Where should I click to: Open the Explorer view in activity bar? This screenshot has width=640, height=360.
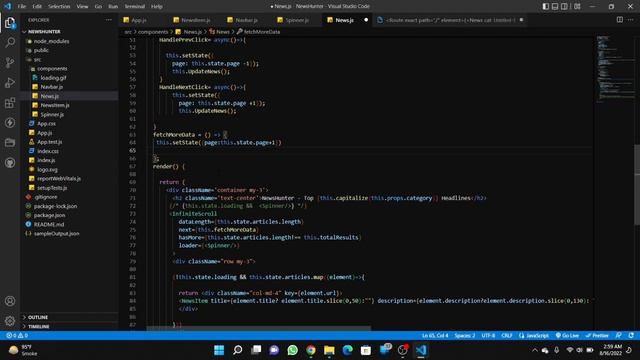click(10, 23)
